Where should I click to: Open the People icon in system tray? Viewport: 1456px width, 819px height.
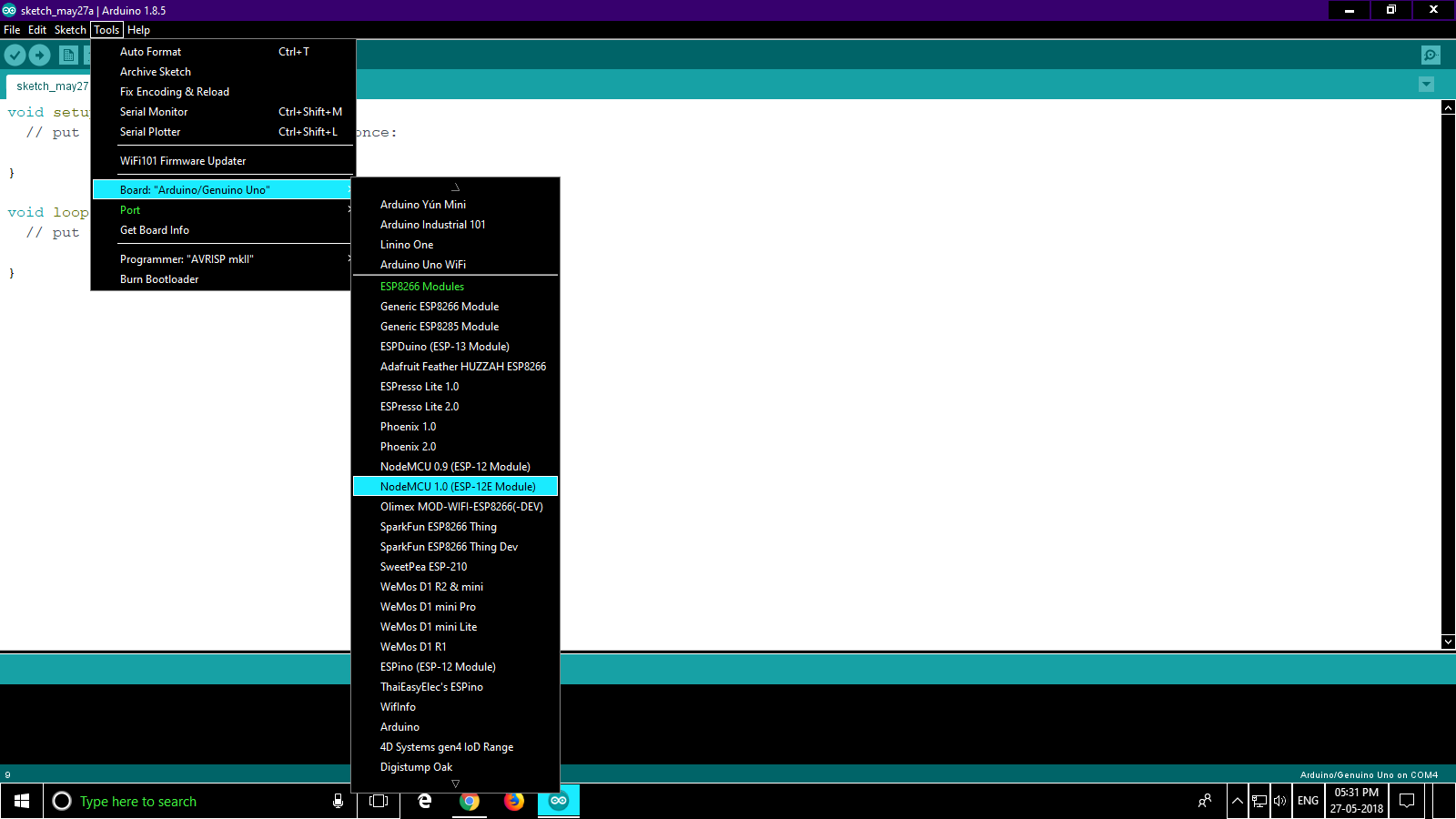[x=1205, y=801]
